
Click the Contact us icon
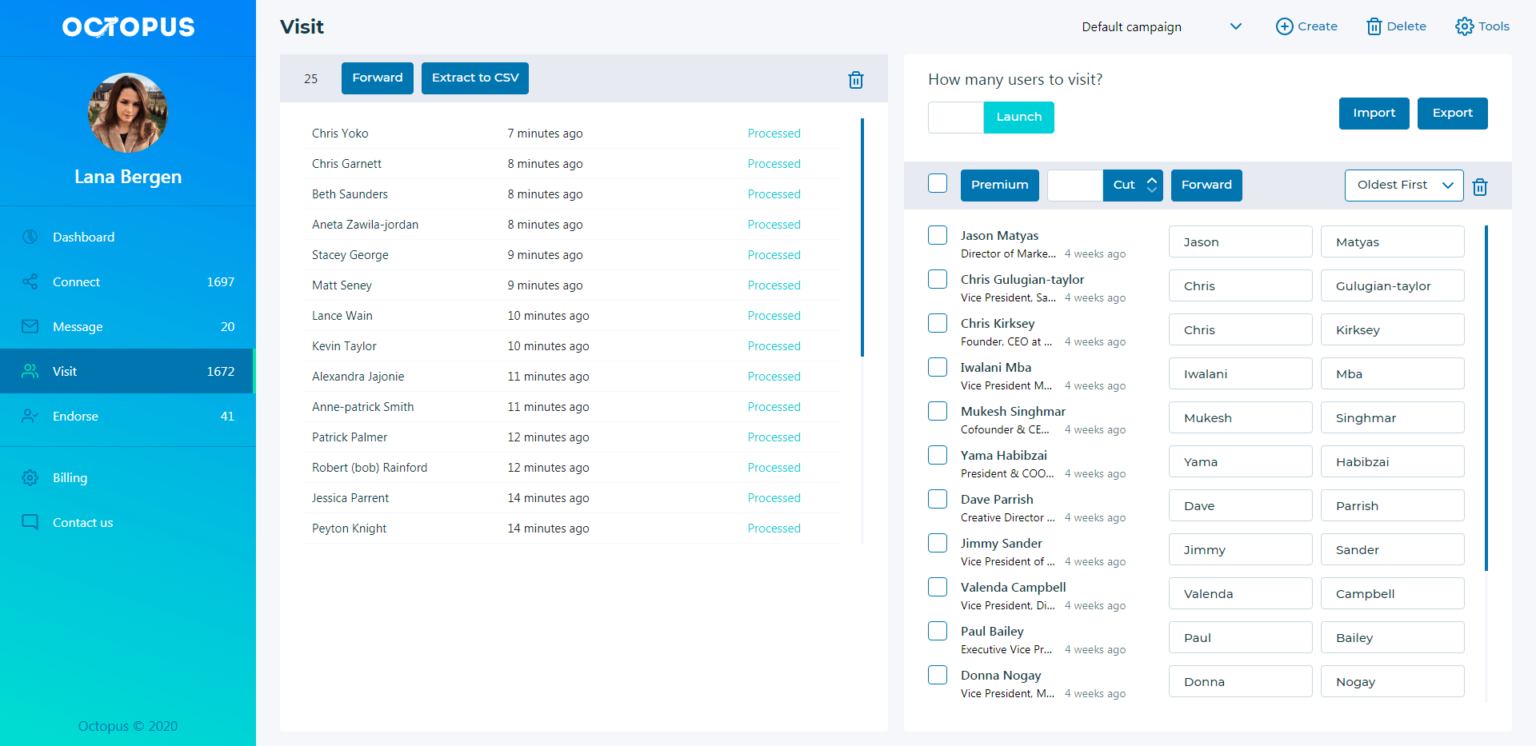point(28,522)
